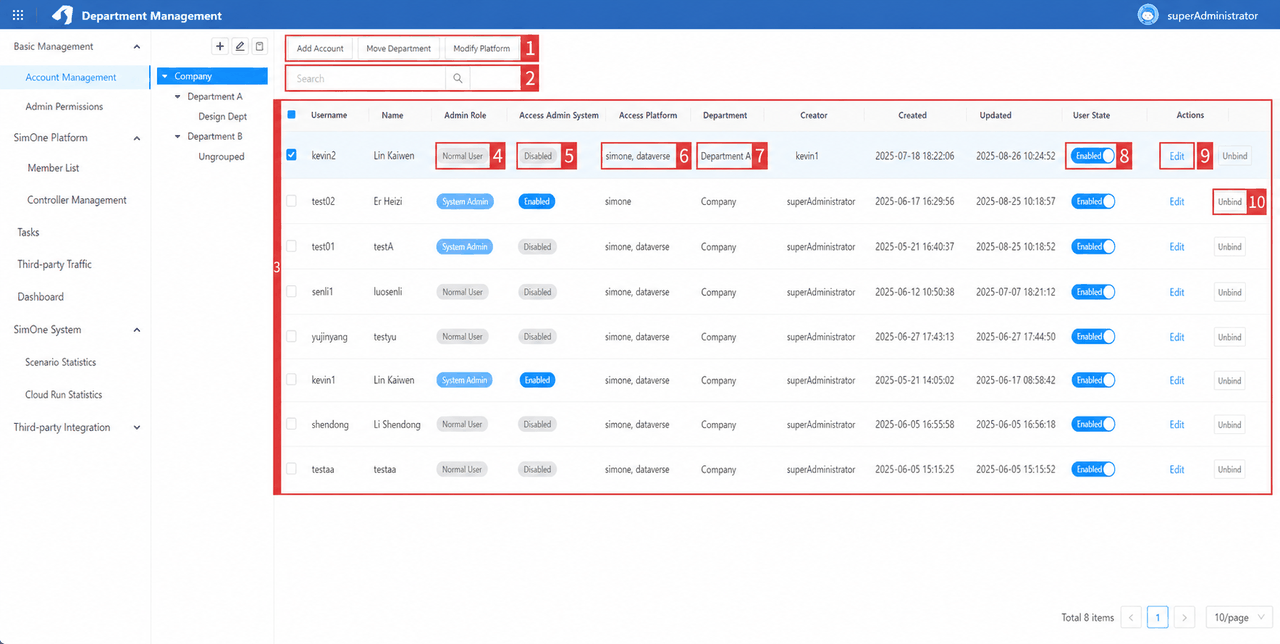Toggle user state switch for kevin2
This screenshot has height=644, width=1280.
click(x=1093, y=155)
